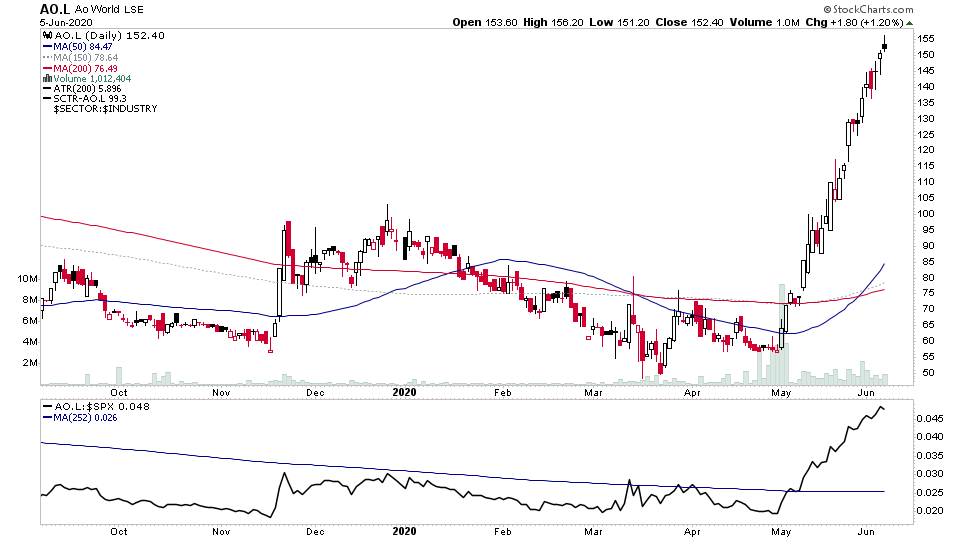Click the Open 153.60 value

(x=485, y=22)
